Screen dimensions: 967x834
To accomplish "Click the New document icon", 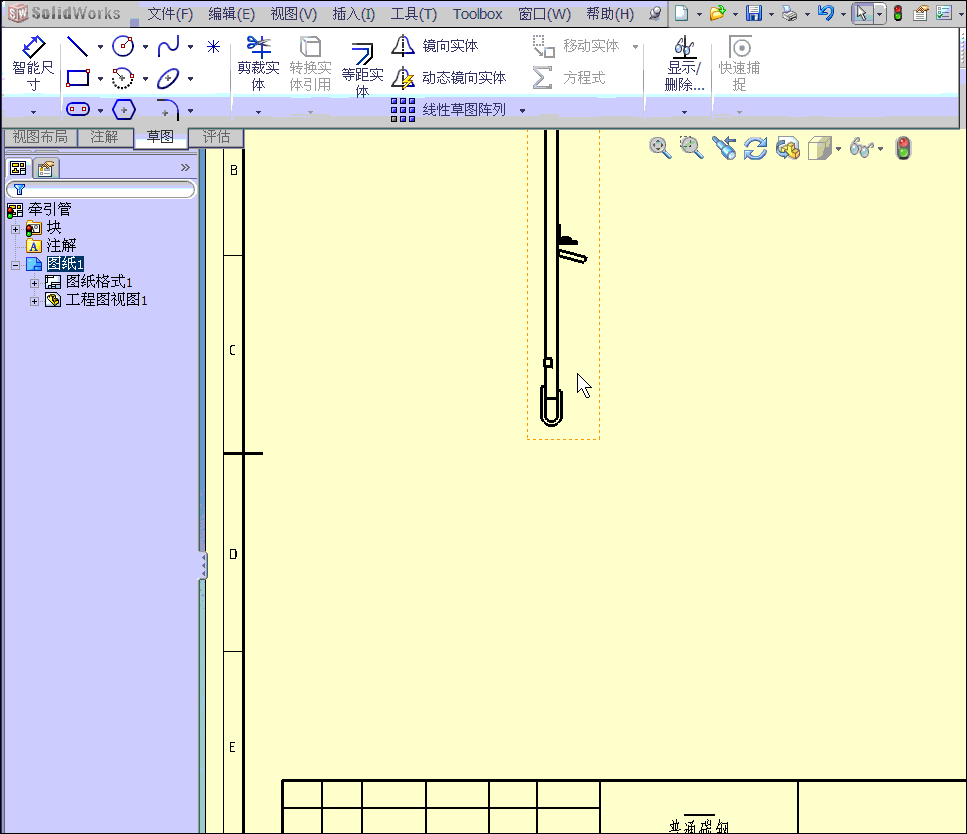I will pyautogui.click(x=681, y=13).
